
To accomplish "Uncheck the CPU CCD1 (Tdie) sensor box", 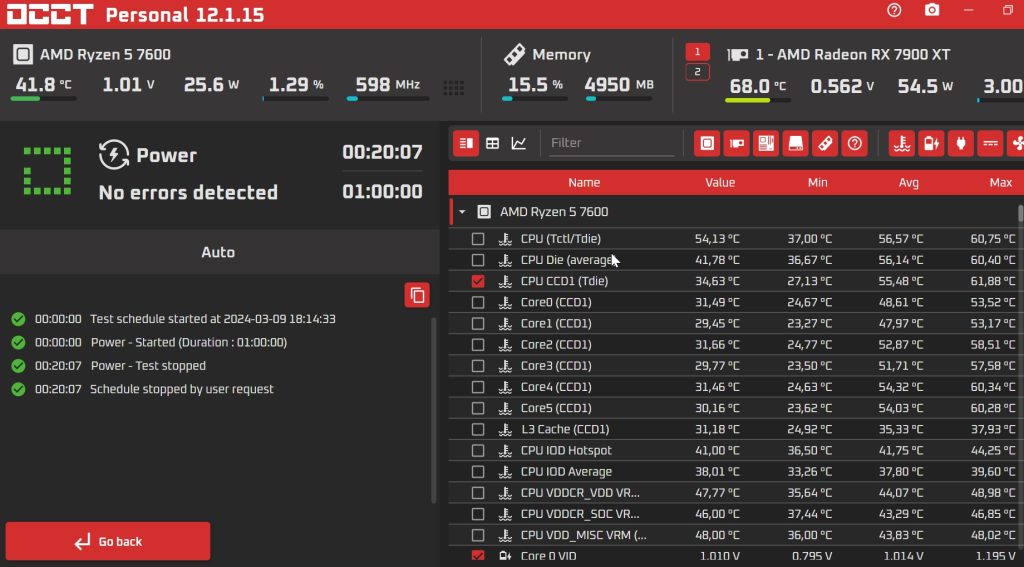I will [x=478, y=281].
